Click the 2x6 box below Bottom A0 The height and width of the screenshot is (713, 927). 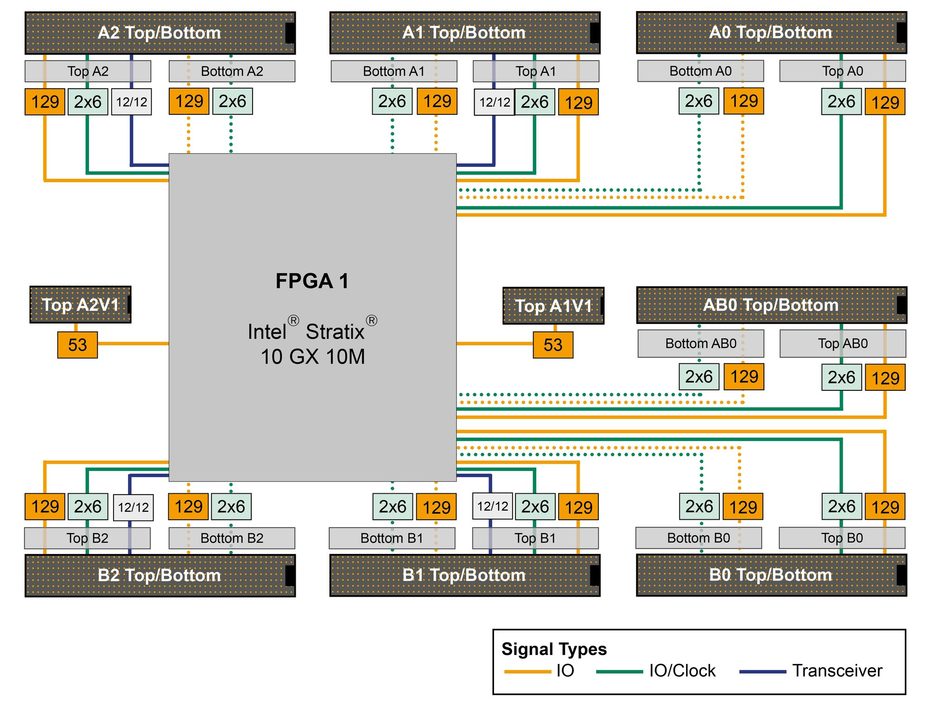[x=699, y=101]
